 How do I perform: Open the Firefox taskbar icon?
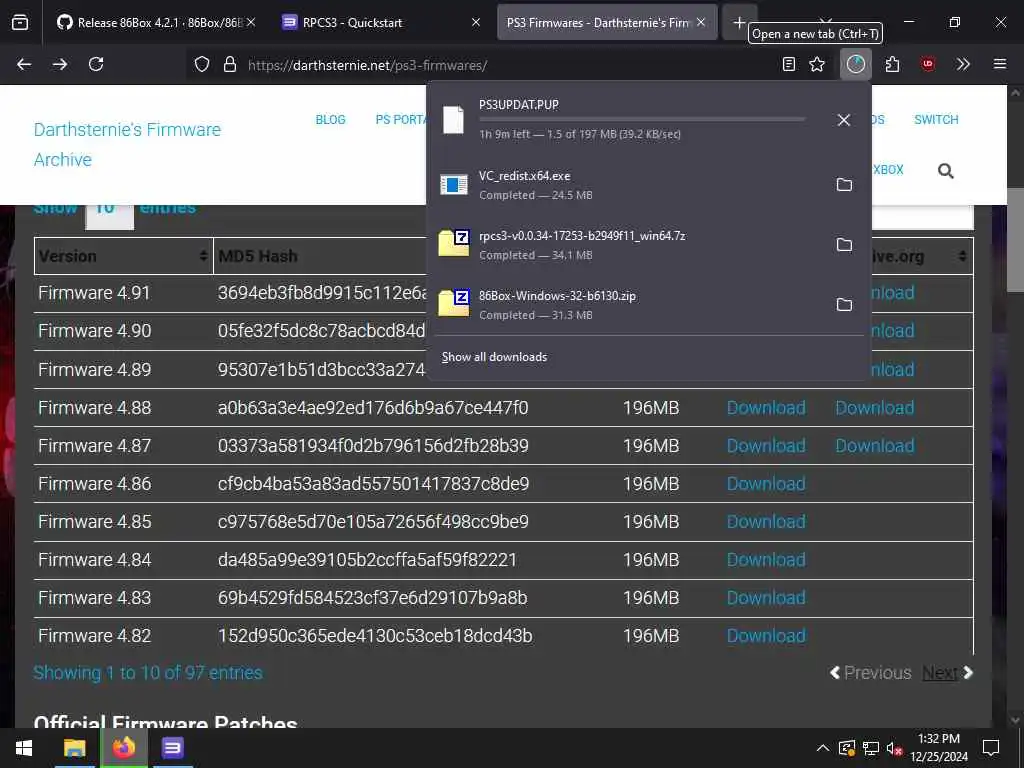[x=123, y=748]
